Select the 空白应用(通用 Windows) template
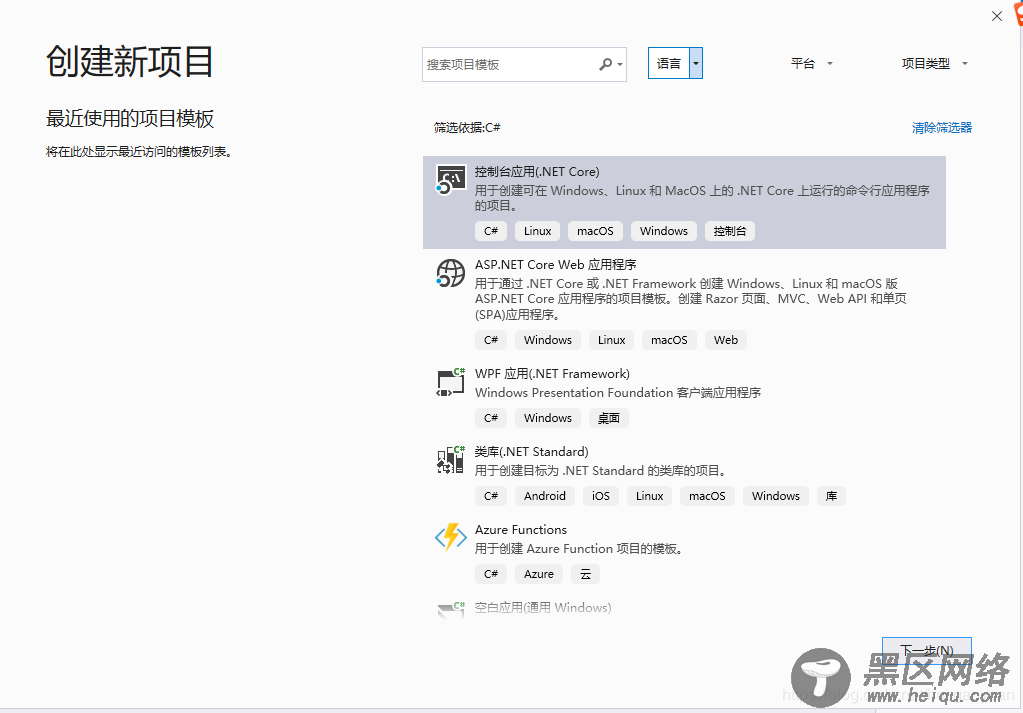The image size is (1023, 713). pos(543,608)
